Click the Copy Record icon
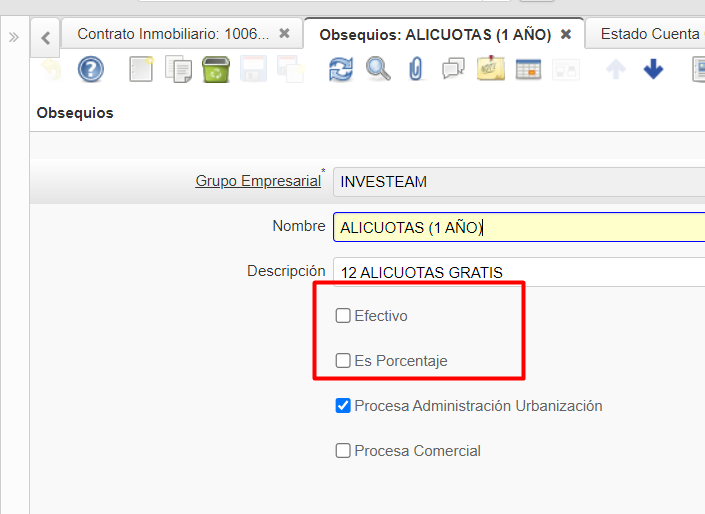 click(x=179, y=69)
